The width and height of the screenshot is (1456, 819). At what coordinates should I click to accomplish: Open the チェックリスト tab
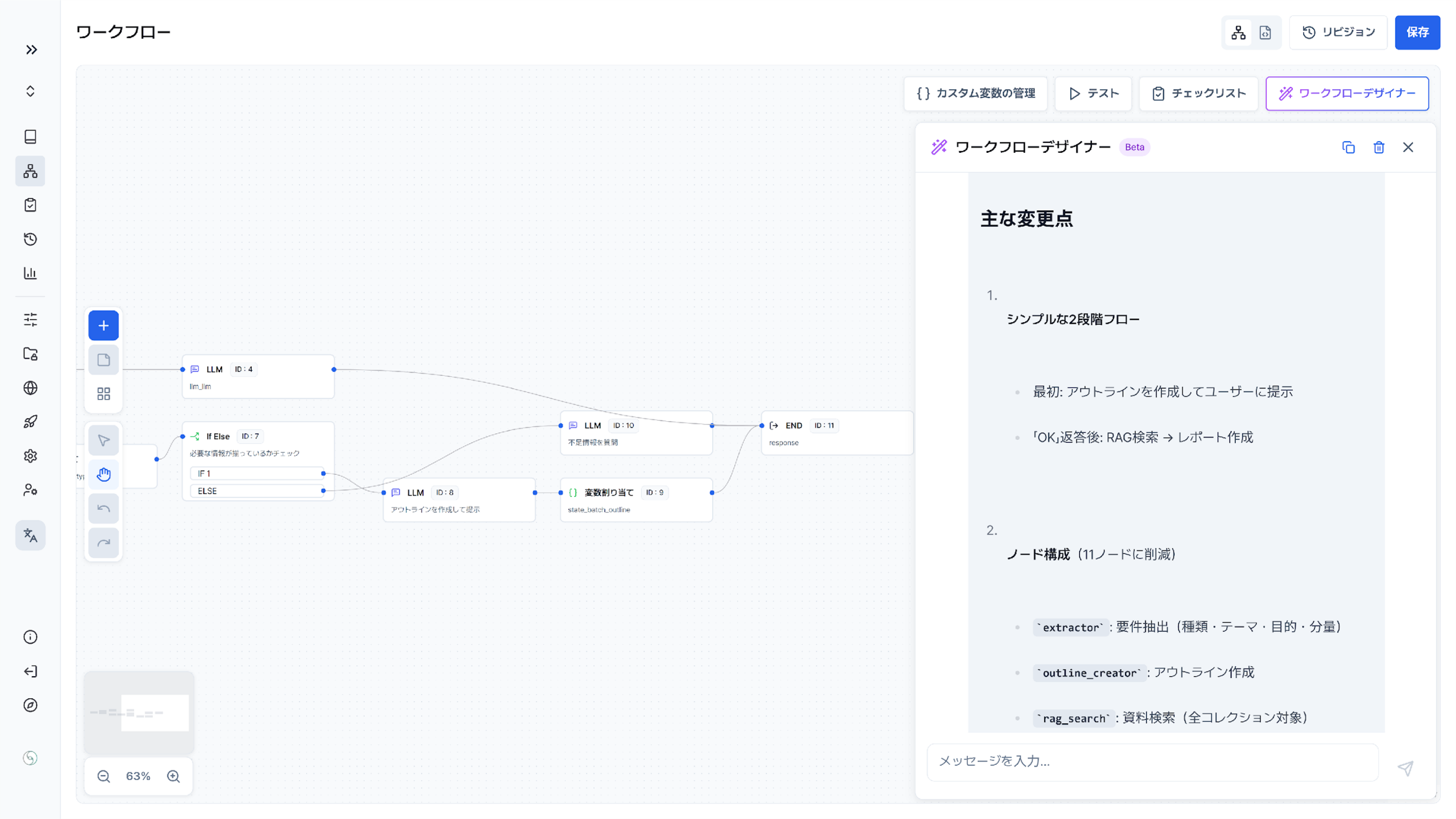pos(1199,94)
